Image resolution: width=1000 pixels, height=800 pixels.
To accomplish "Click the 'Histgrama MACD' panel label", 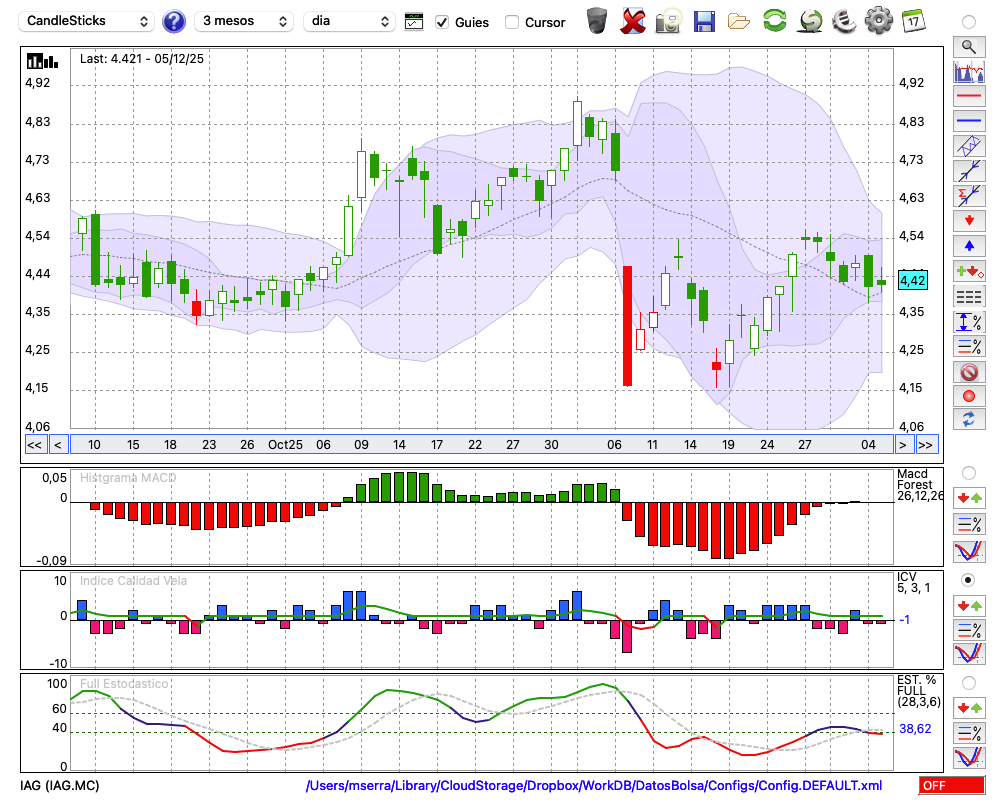I will click(128, 478).
